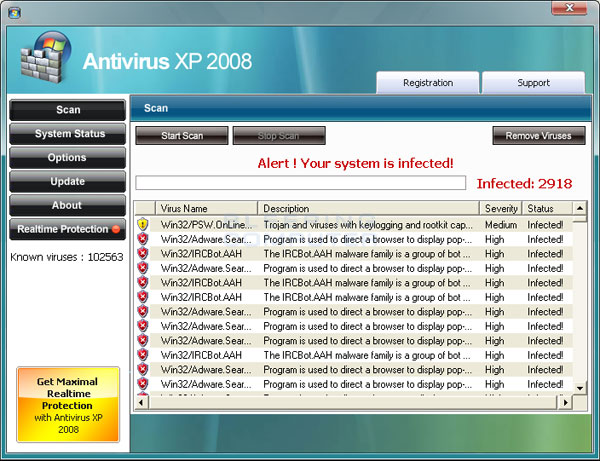Click the Get Maximal Realtime Protection banner
Viewport: 600px width, 461px height.
tap(68, 405)
